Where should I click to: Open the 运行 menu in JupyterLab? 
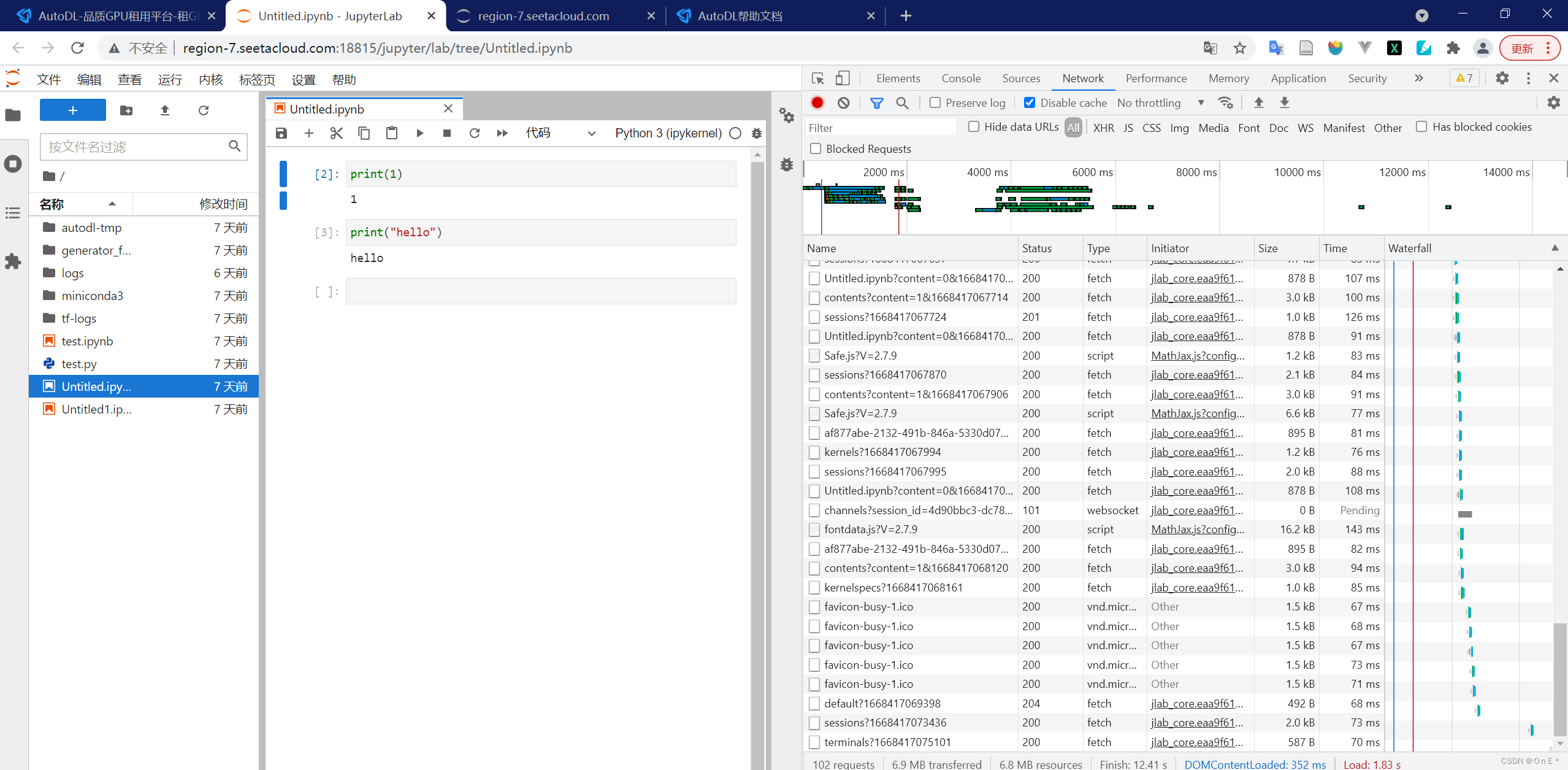tap(170, 79)
